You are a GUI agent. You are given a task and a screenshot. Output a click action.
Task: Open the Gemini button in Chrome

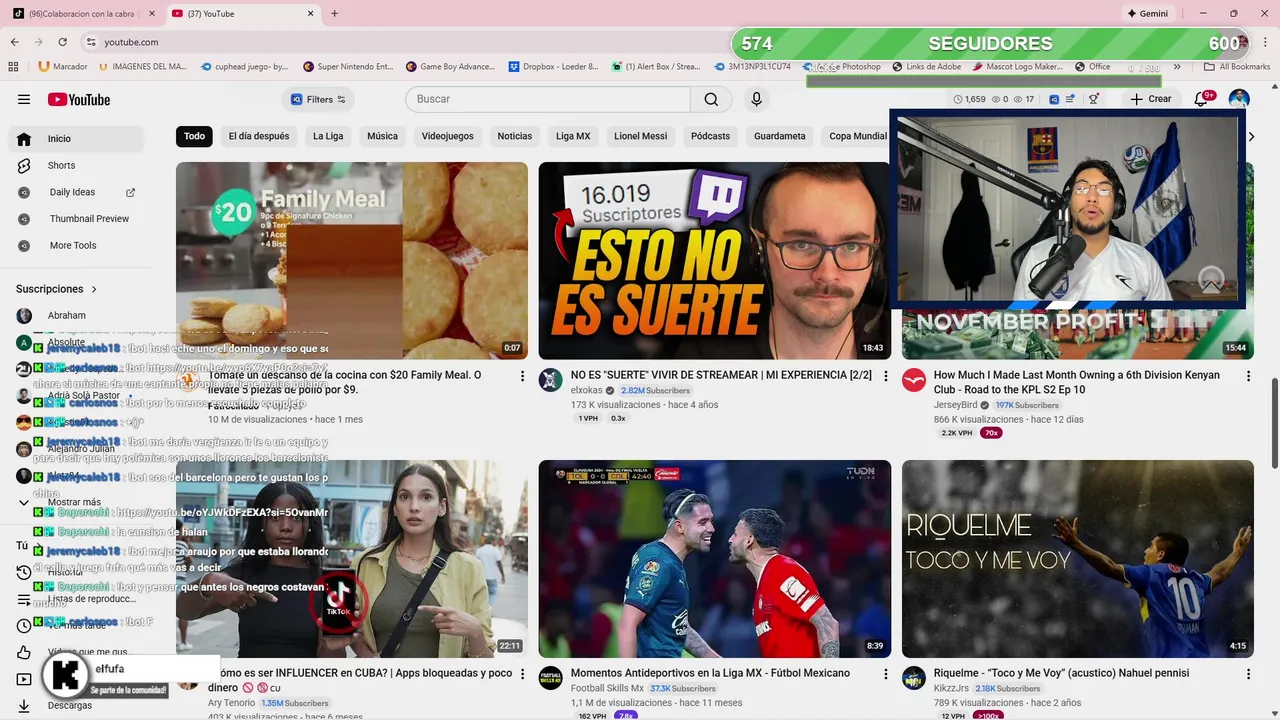1147,14
